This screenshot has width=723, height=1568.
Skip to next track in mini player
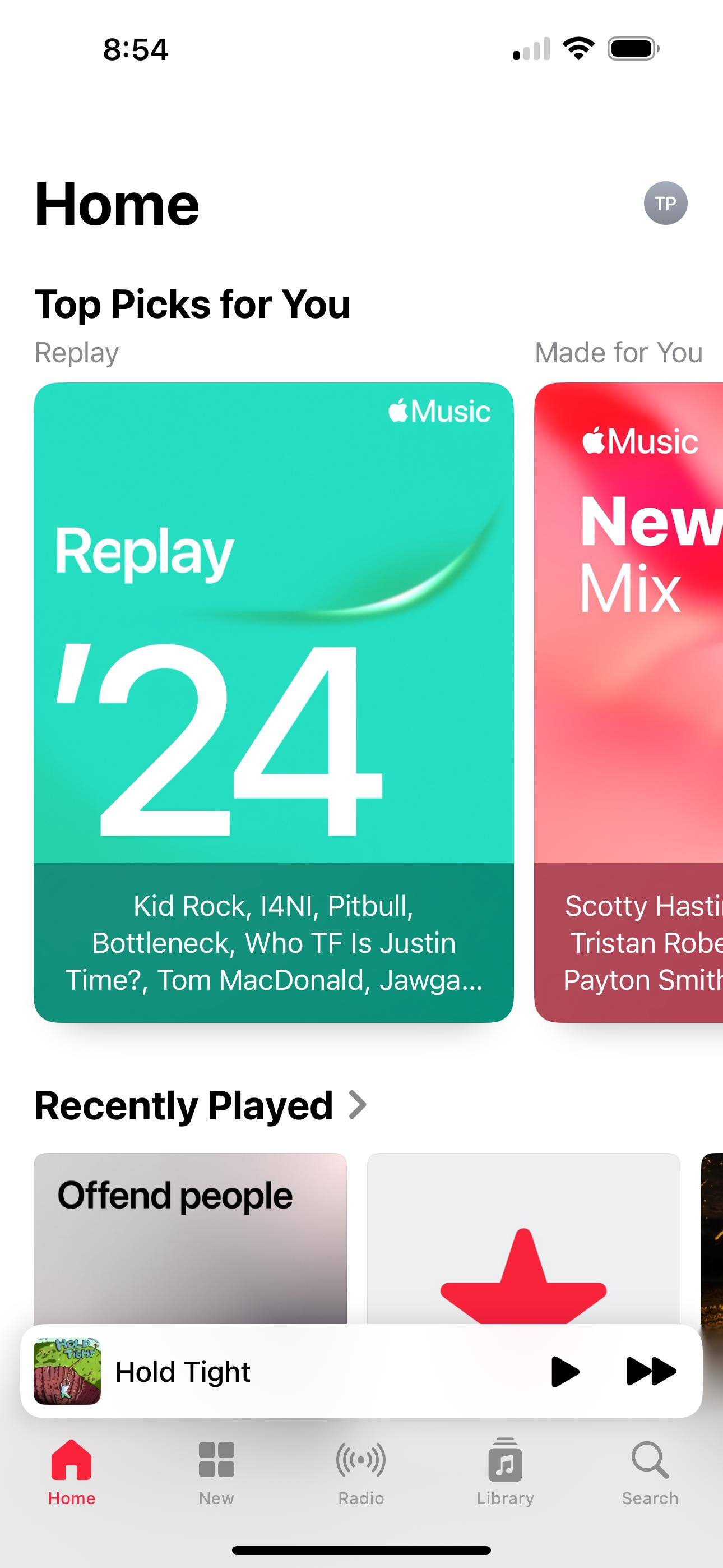(651, 1371)
